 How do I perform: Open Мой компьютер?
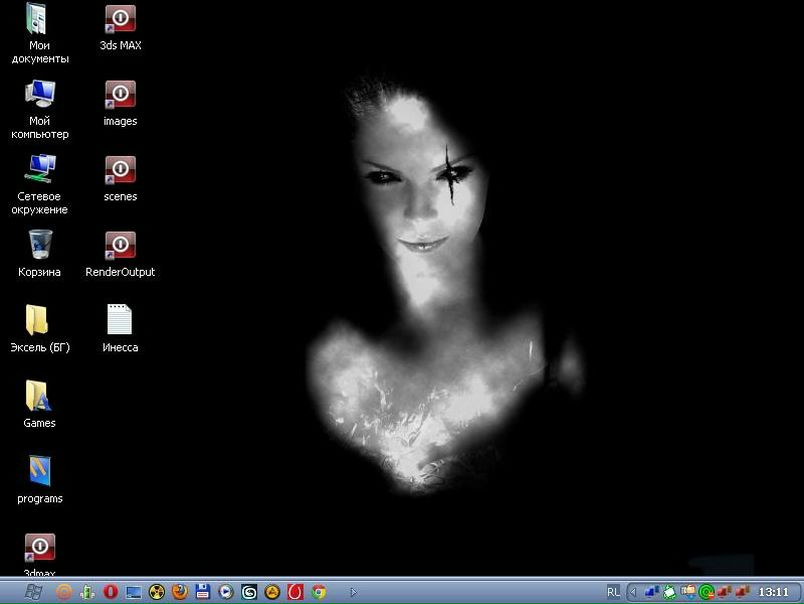click(x=40, y=95)
